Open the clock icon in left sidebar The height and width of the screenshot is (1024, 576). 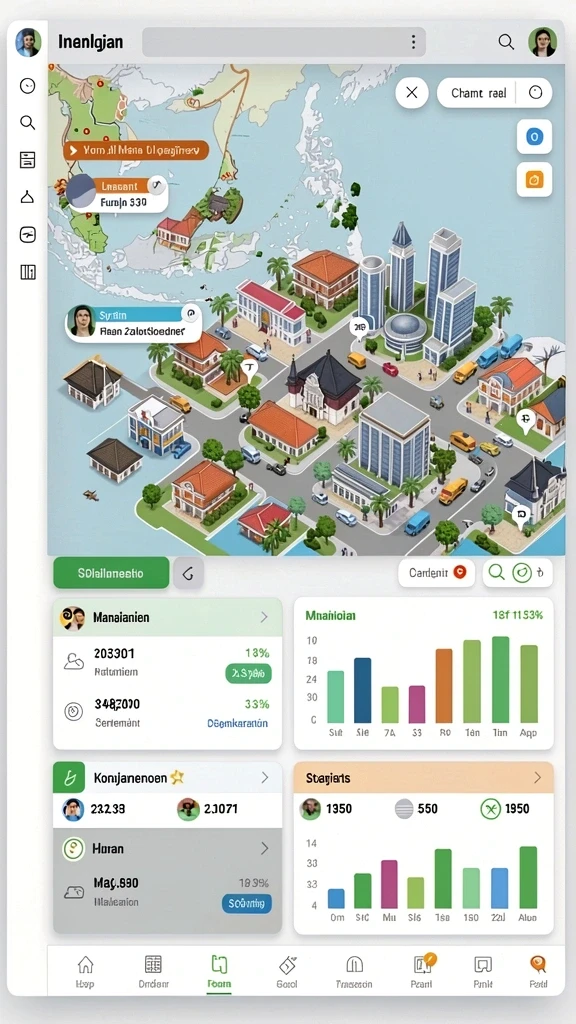[27, 86]
